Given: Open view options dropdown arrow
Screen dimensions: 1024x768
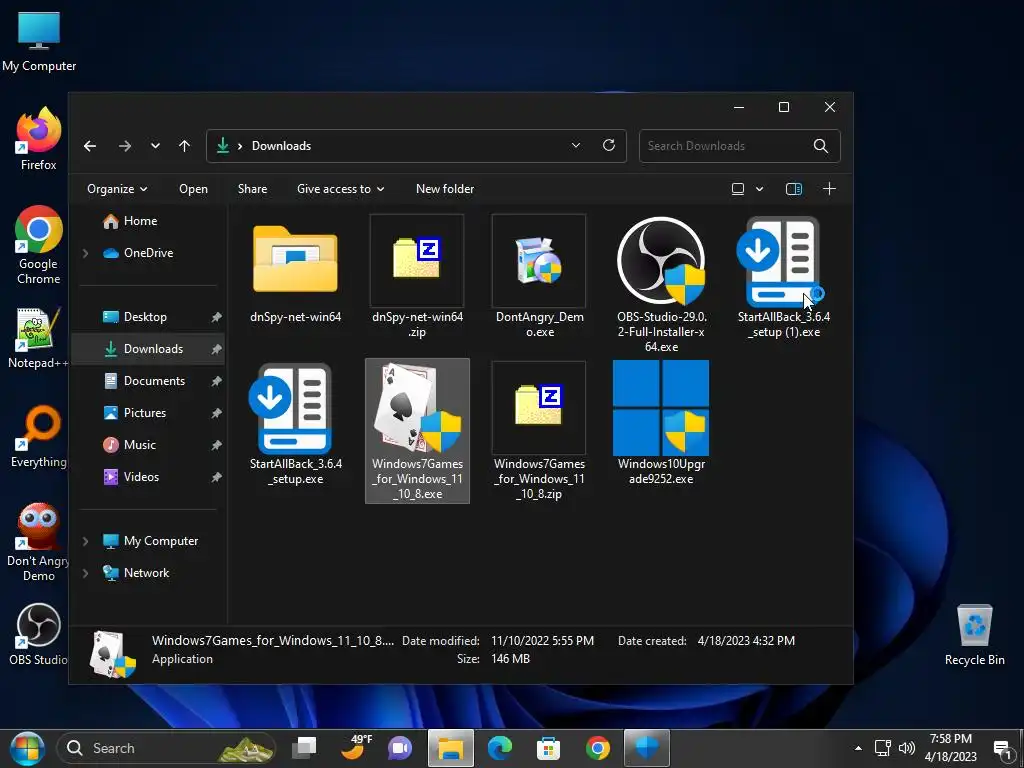Looking at the screenshot, I should coord(760,189).
